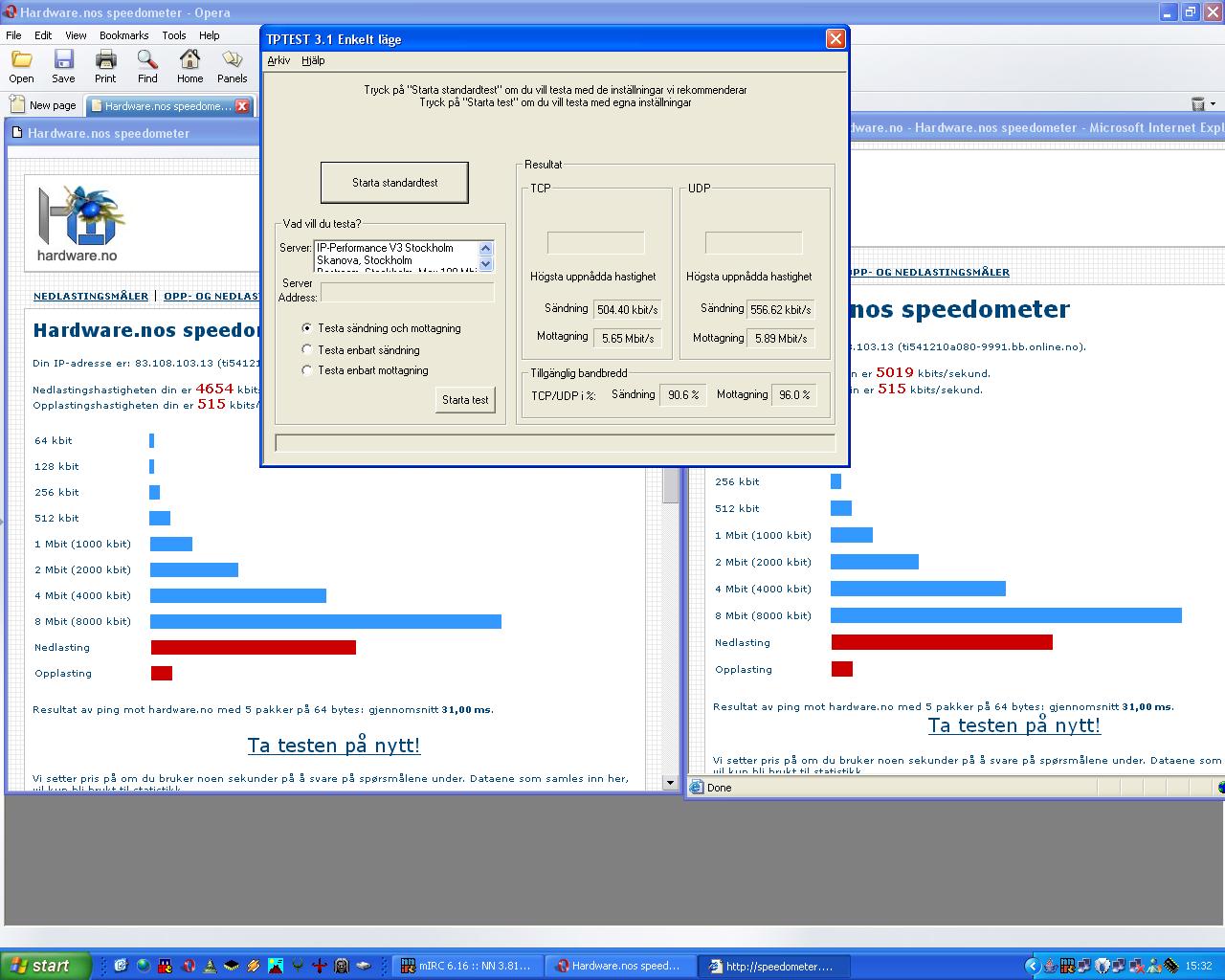Click the red Nedlasting bar in Internet Explorer
Image resolution: width=1225 pixels, height=980 pixels.
942,642
